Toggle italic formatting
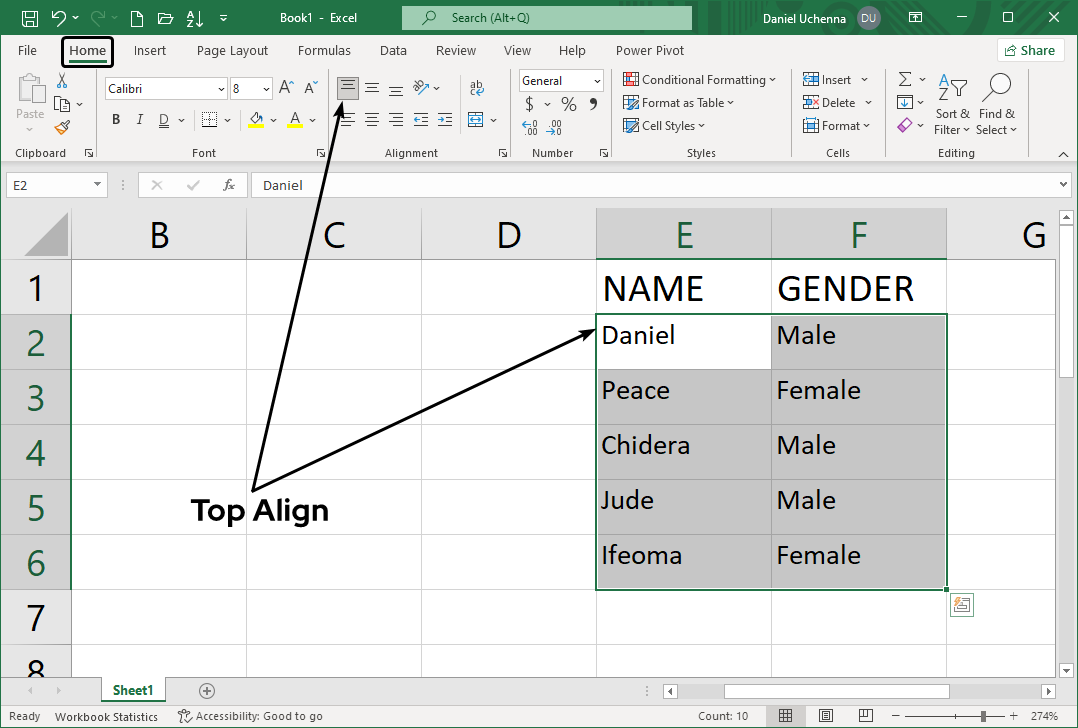1078x728 pixels. point(139,119)
